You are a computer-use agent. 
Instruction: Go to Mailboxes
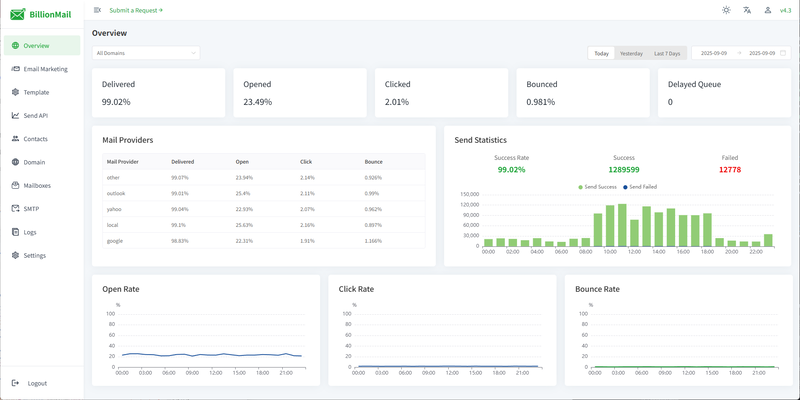point(42,185)
